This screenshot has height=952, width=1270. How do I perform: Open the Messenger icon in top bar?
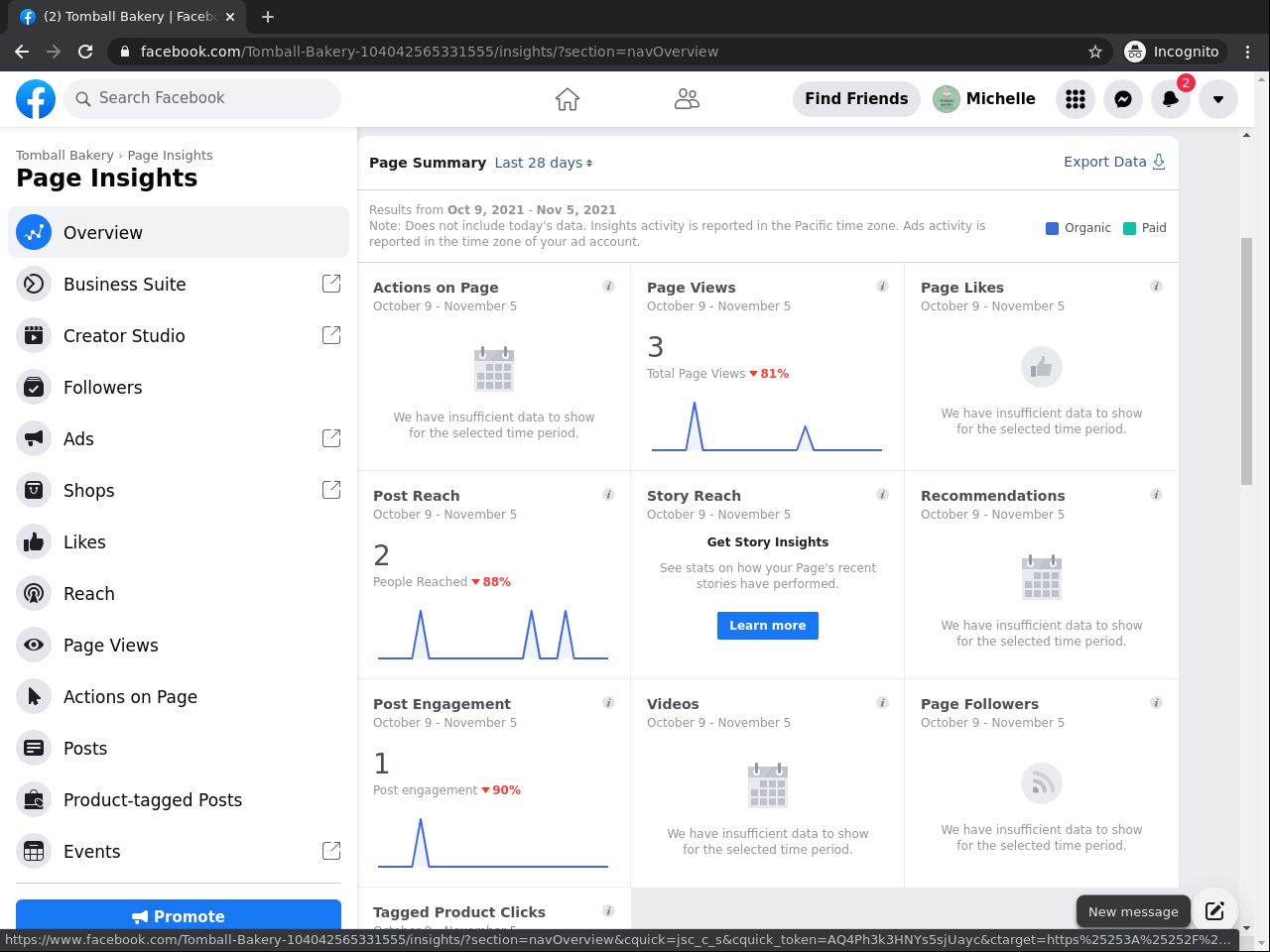(x=1123, y=99)
